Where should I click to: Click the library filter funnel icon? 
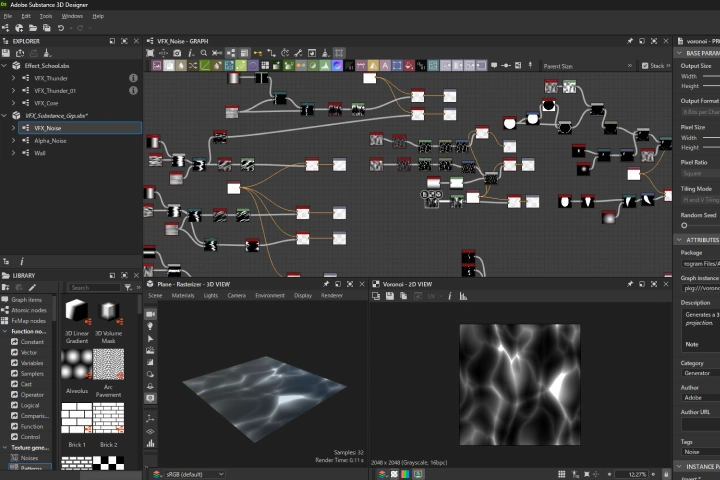click(128, 288)
